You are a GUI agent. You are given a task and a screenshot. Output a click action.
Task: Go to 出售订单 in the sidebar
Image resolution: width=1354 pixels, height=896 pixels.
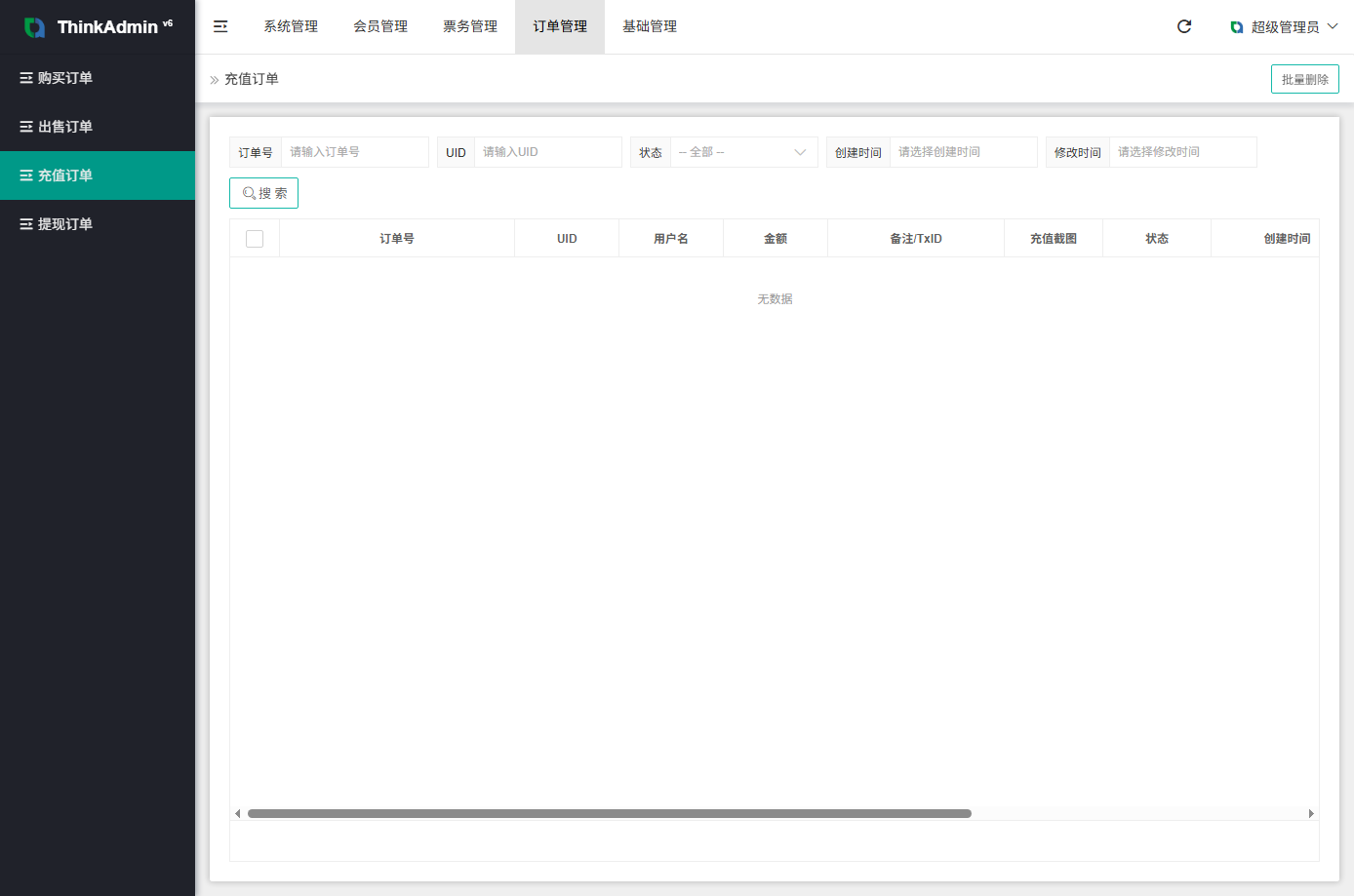[x=98, y=127]
